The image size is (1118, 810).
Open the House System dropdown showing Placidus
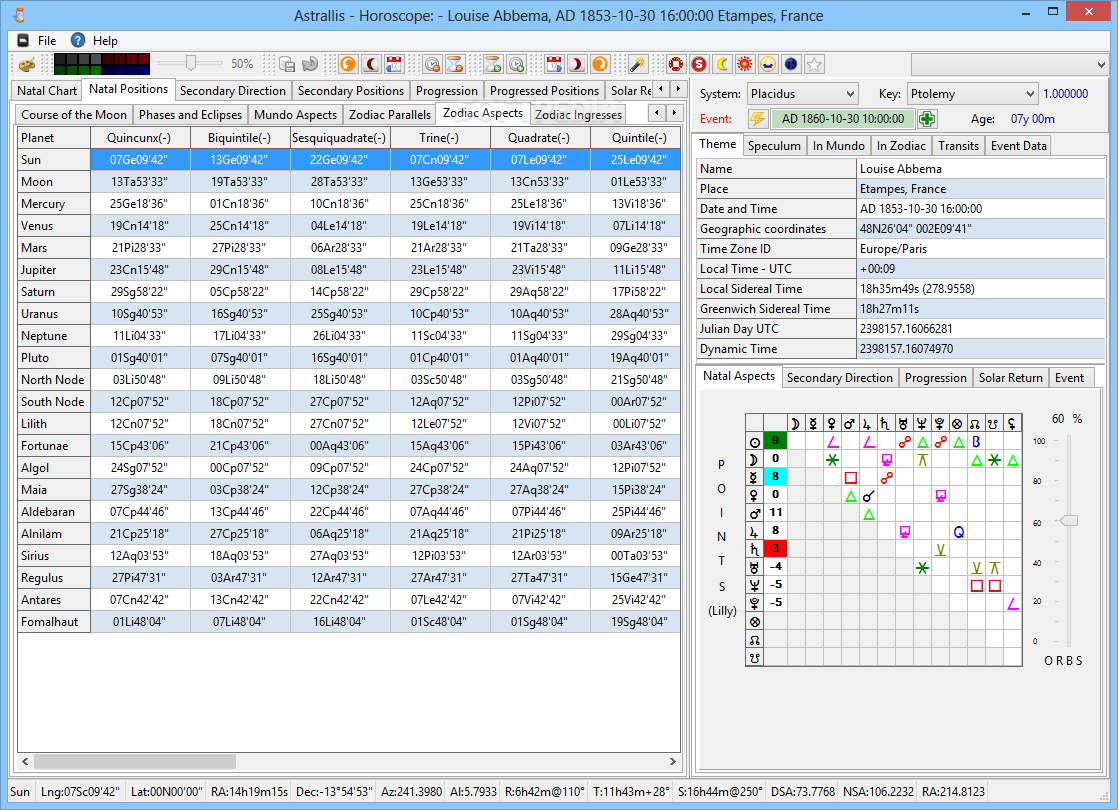pos(802,93)
